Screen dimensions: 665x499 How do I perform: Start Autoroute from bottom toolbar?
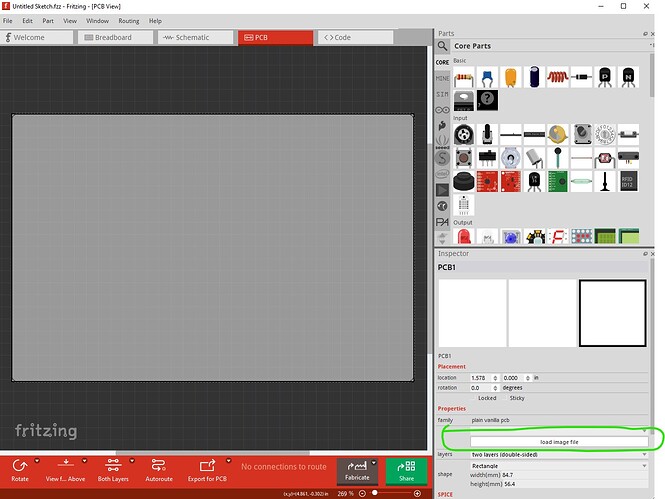[x=159, y=470]
